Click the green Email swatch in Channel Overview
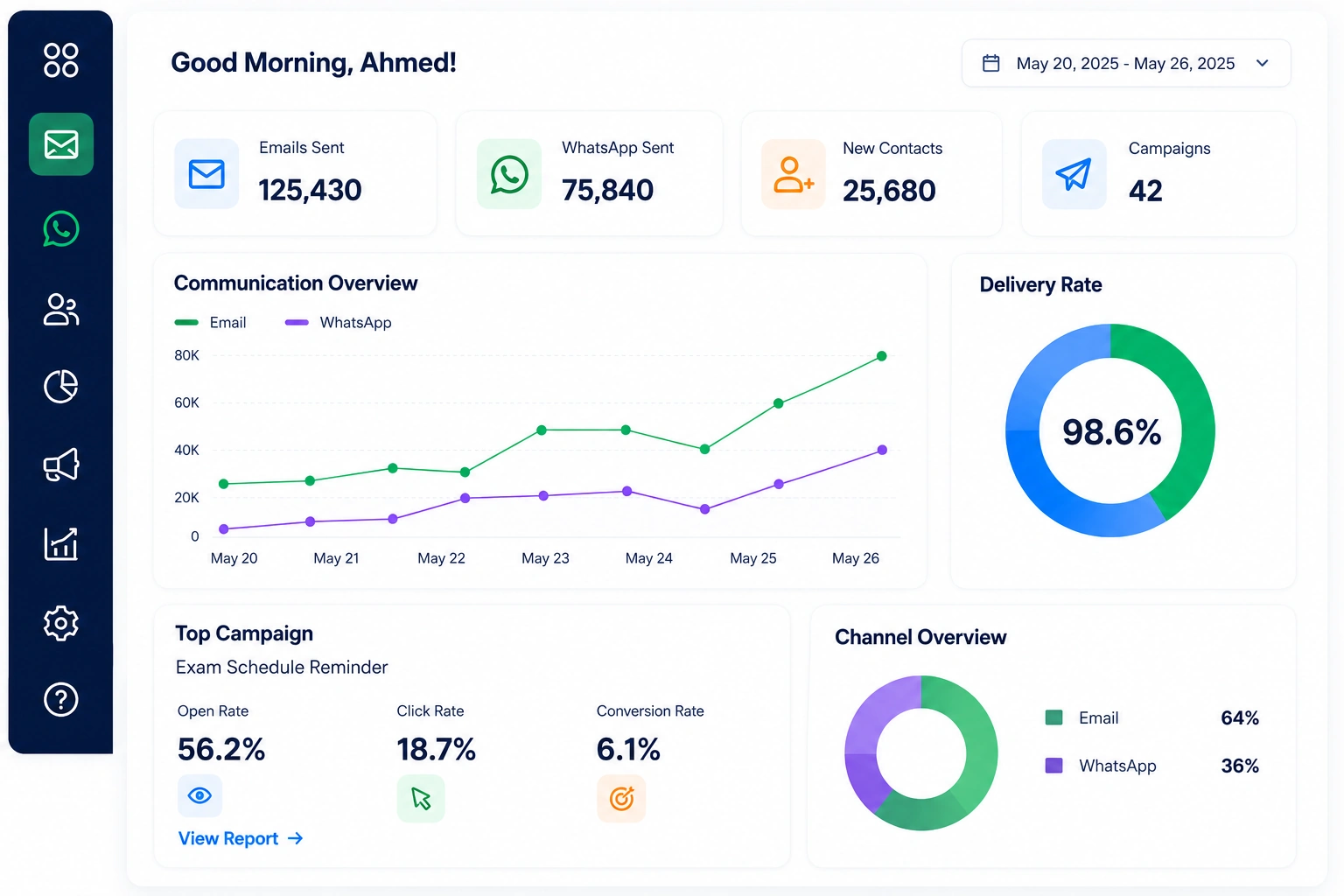 tap(1053, 717)
